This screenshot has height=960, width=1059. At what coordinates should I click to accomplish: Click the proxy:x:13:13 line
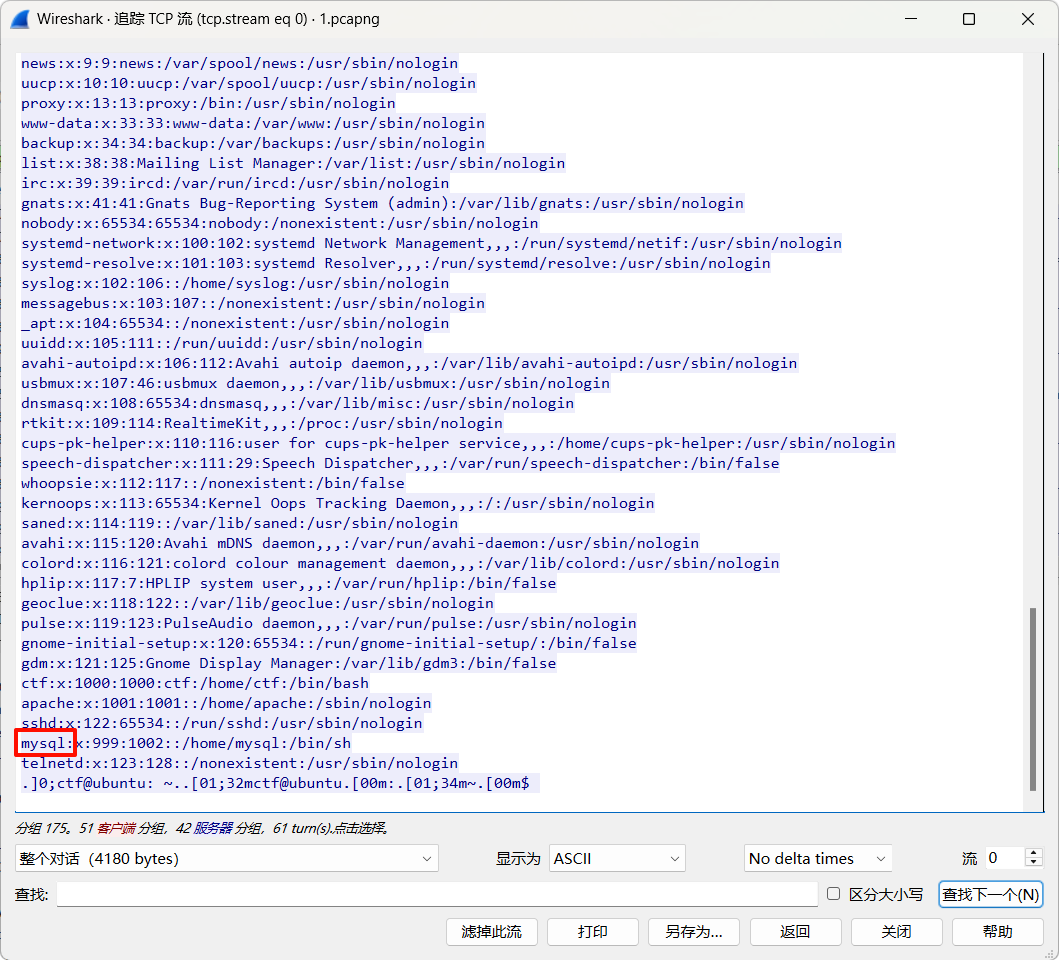point(208,103)
